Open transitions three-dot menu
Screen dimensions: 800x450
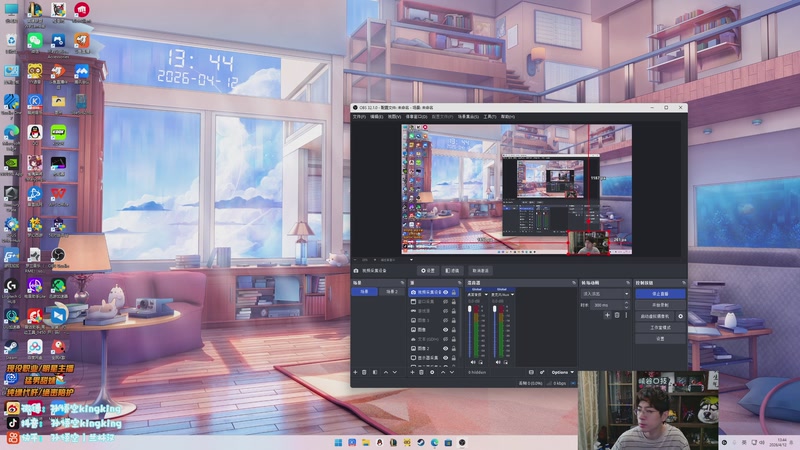click(626, 315)
